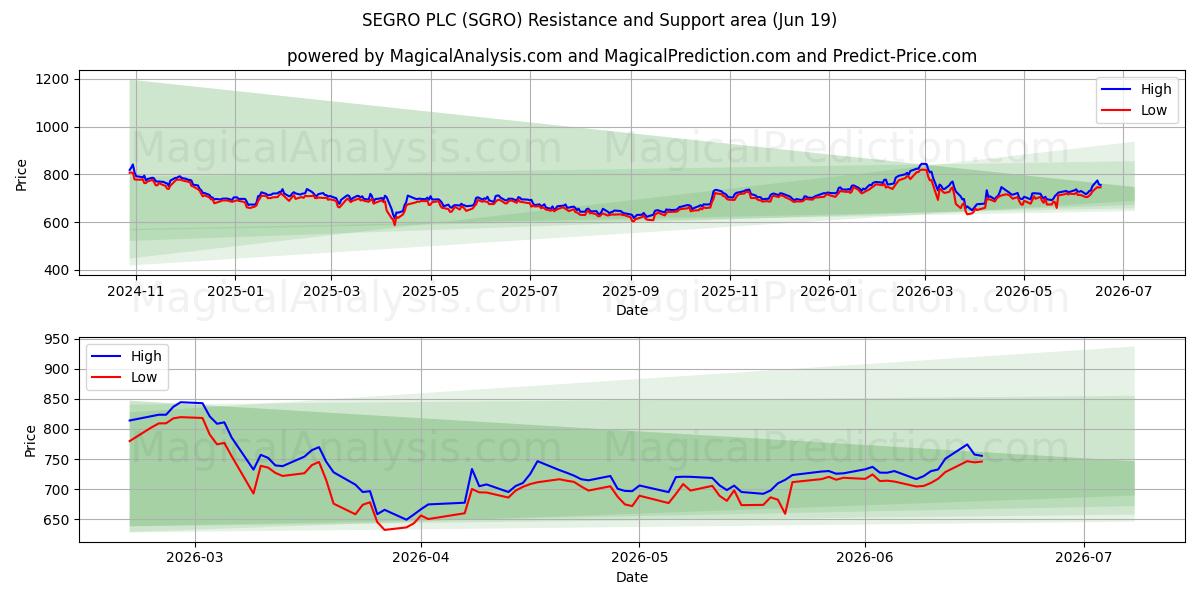Click the 'Price' y-axis label of upper chart
The width and height of the screenshot is (1200, 600).
pyautogui.click(x=22, y=175)
